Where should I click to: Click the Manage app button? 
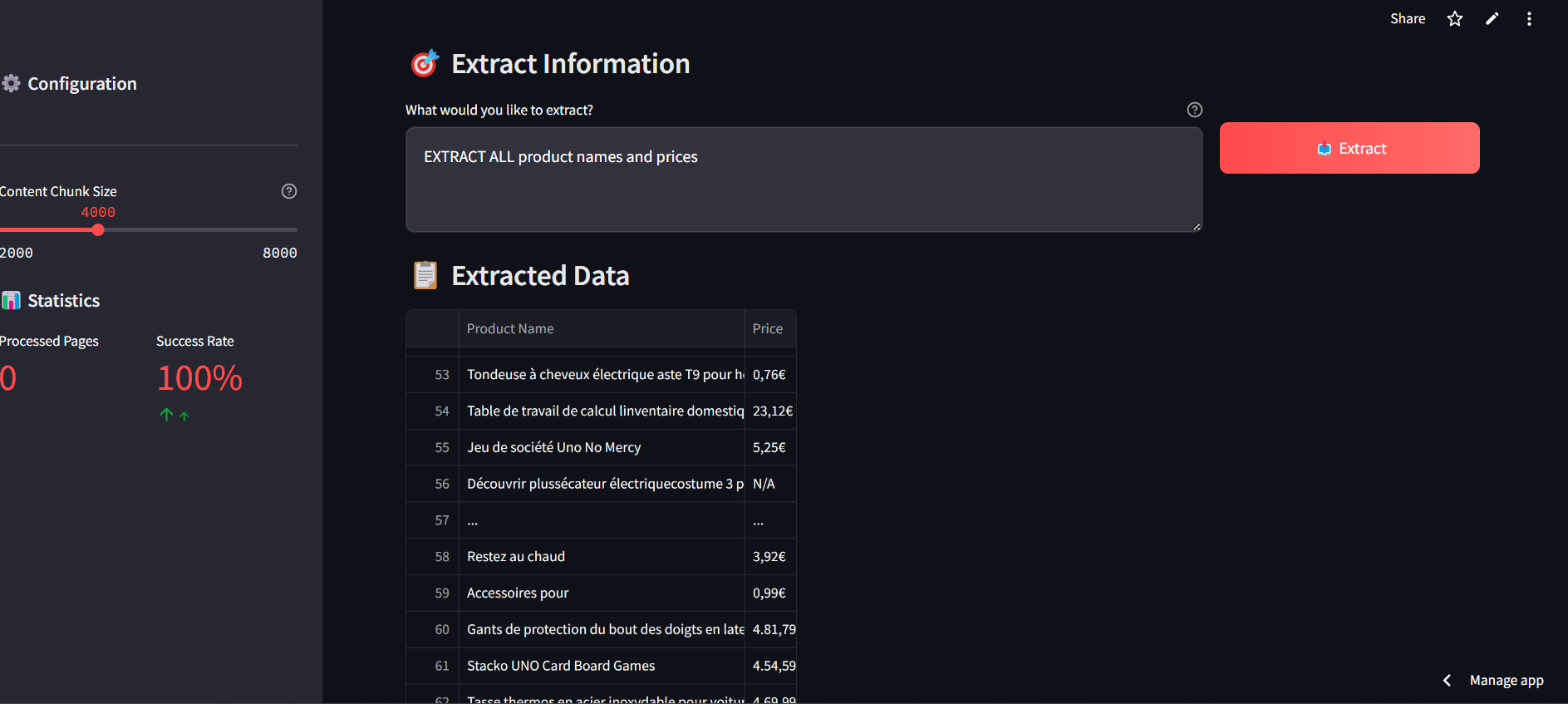click(x=1507, y=680)
